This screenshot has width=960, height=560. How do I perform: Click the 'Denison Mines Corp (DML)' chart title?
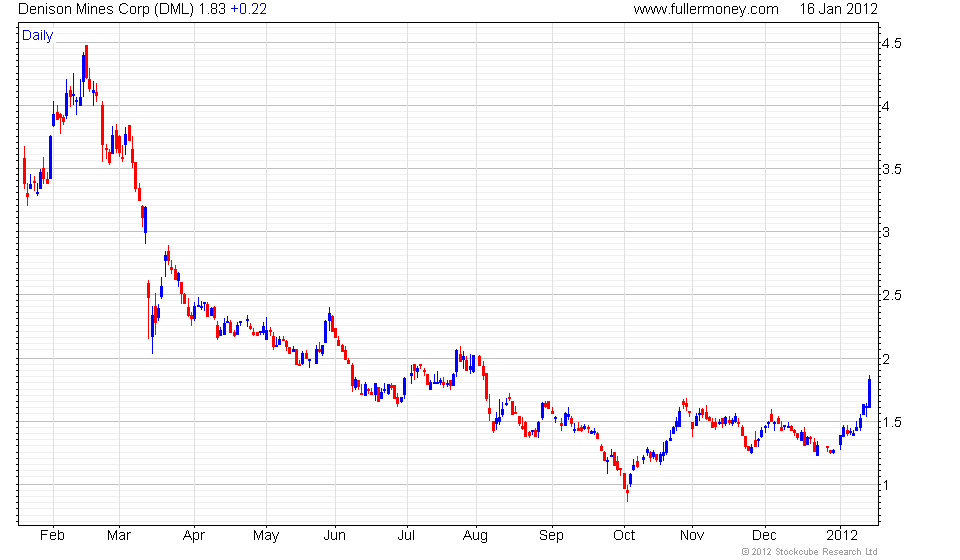pyautogui.click(x=107, y=9)
